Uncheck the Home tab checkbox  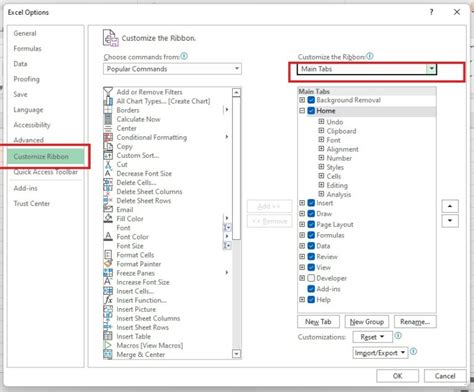point(311,111)
